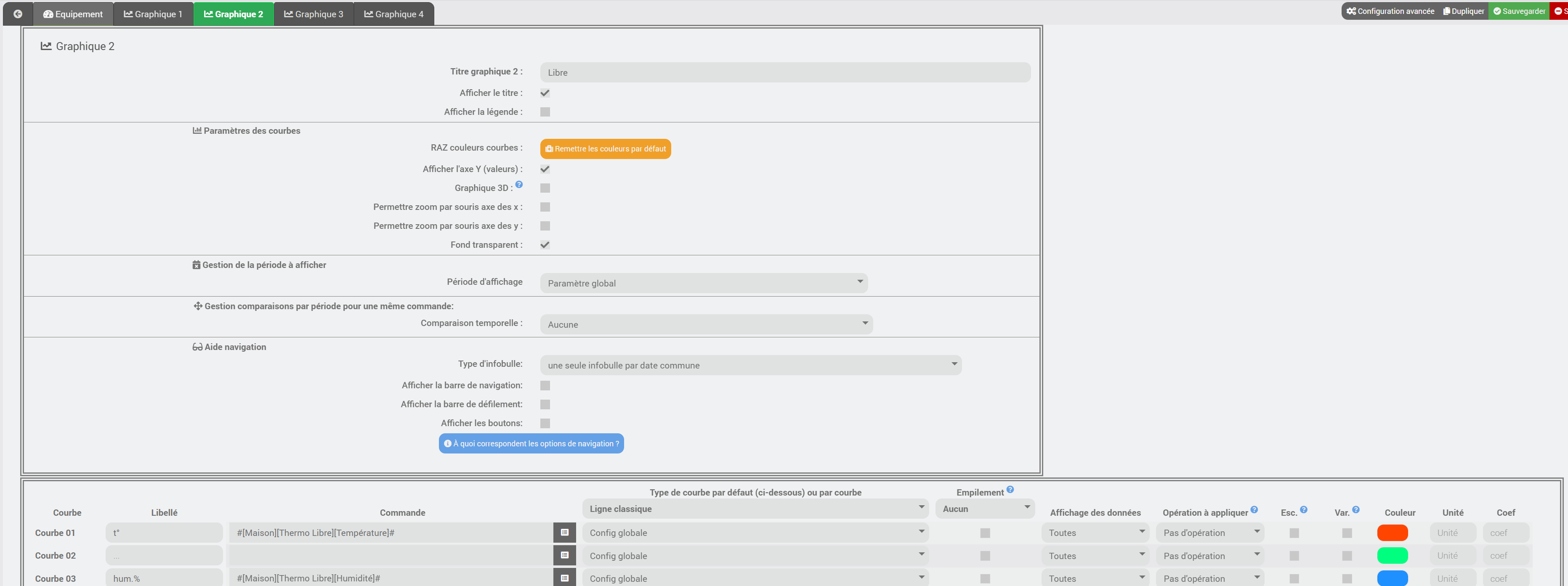Click help icon next to Esc.
Screen dimensions: 1568x586
1303,510
